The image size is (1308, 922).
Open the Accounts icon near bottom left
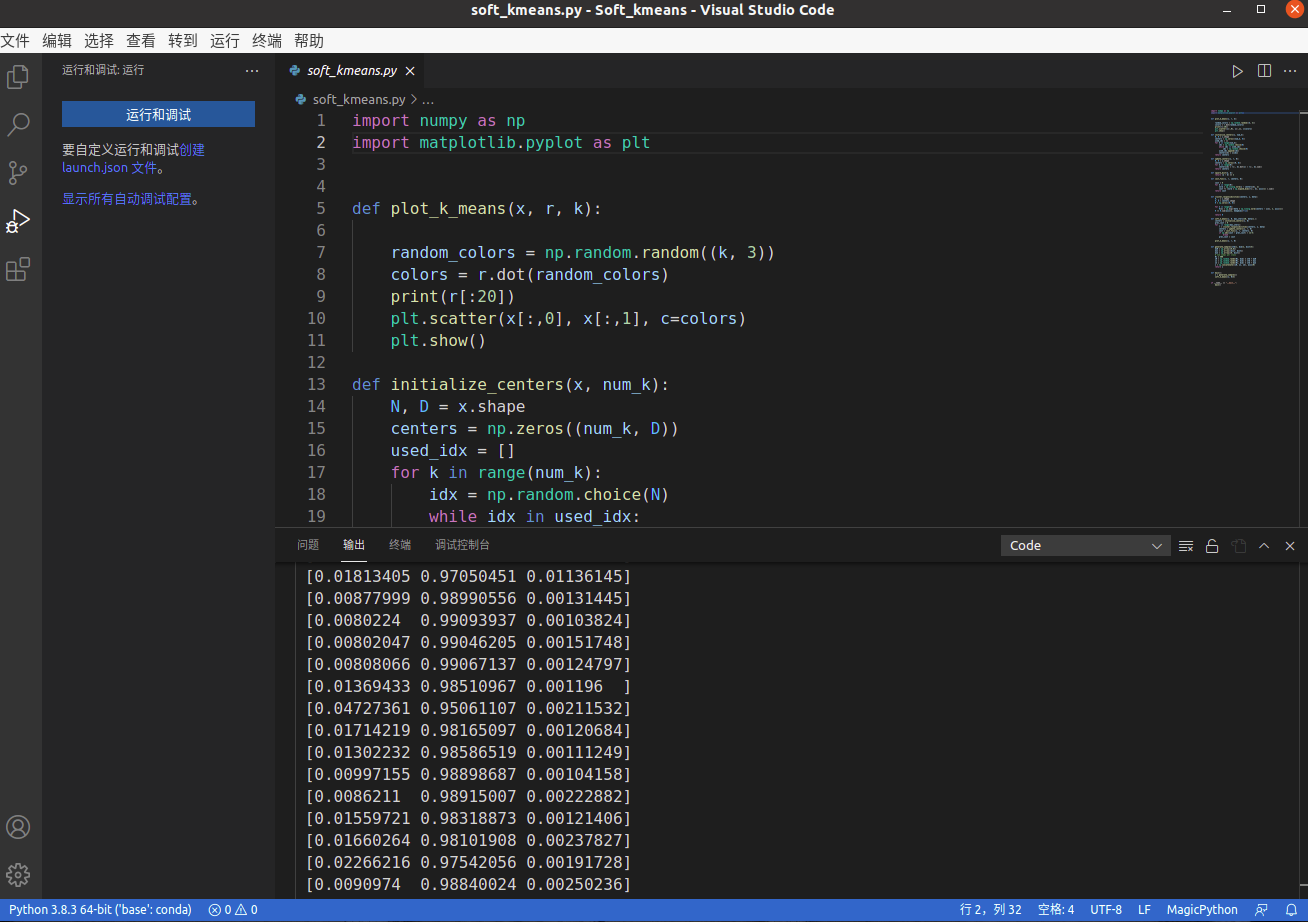(17, 827)
